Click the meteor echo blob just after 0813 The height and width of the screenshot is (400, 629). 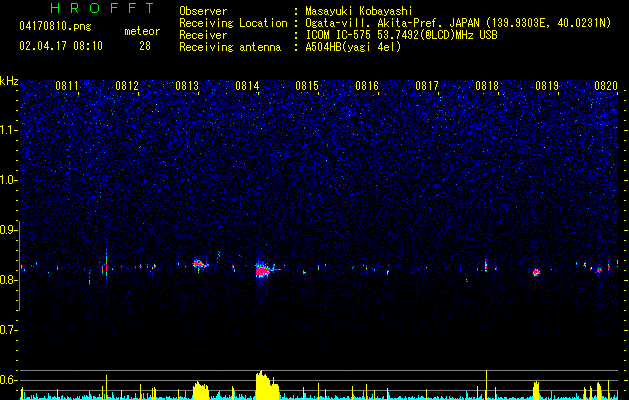(200, 264)
